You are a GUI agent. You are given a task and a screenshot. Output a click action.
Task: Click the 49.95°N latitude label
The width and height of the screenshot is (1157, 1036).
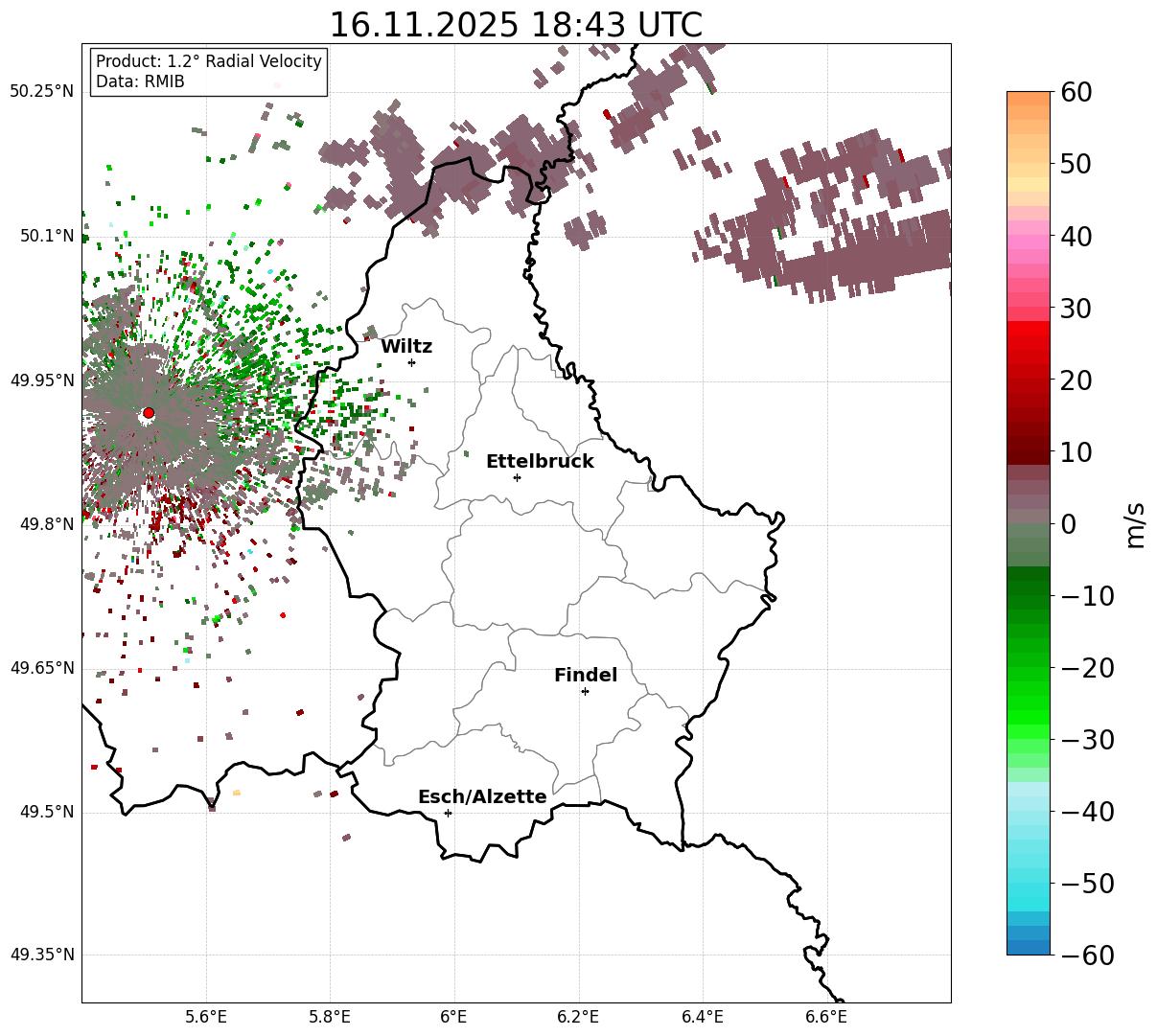[x=42, y=380]
